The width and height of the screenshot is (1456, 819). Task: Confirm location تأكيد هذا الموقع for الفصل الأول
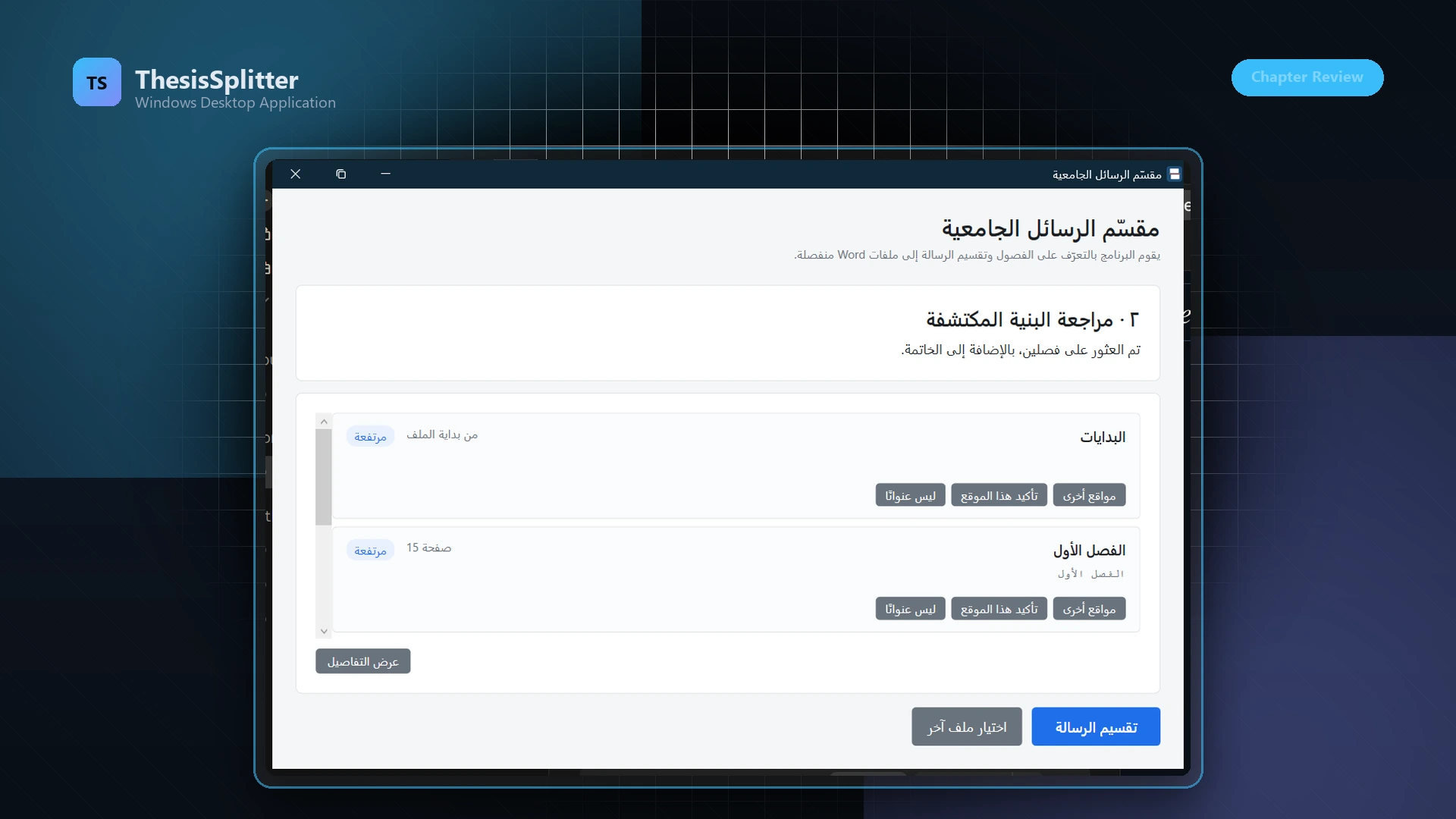click(x=999, y=608)
